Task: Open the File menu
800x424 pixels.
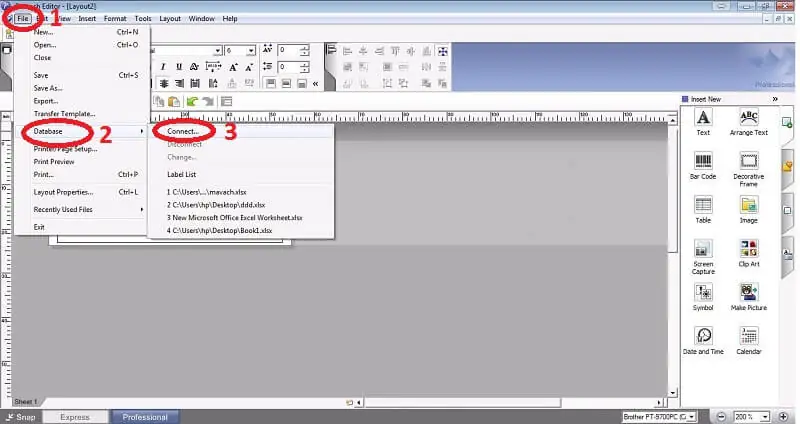Action: [22, 18]
